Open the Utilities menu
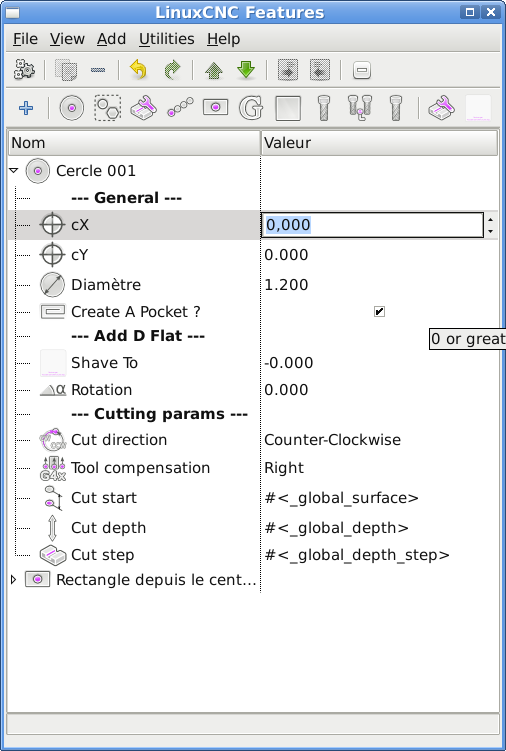 tap(167, 39)
